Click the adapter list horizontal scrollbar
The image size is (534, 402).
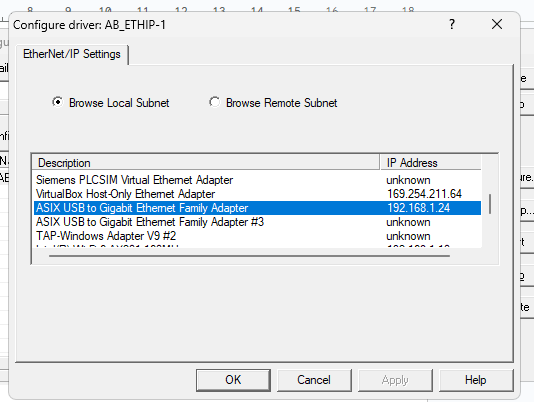click(x=249, y=256)
